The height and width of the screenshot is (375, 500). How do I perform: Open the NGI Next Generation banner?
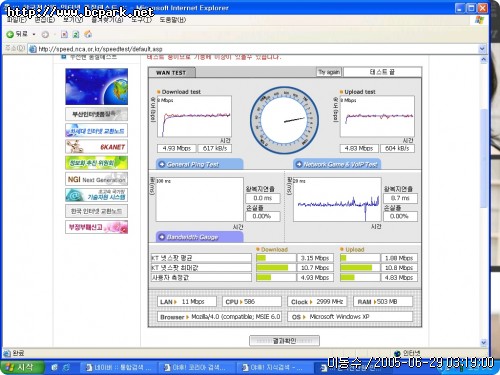[97, 179]
